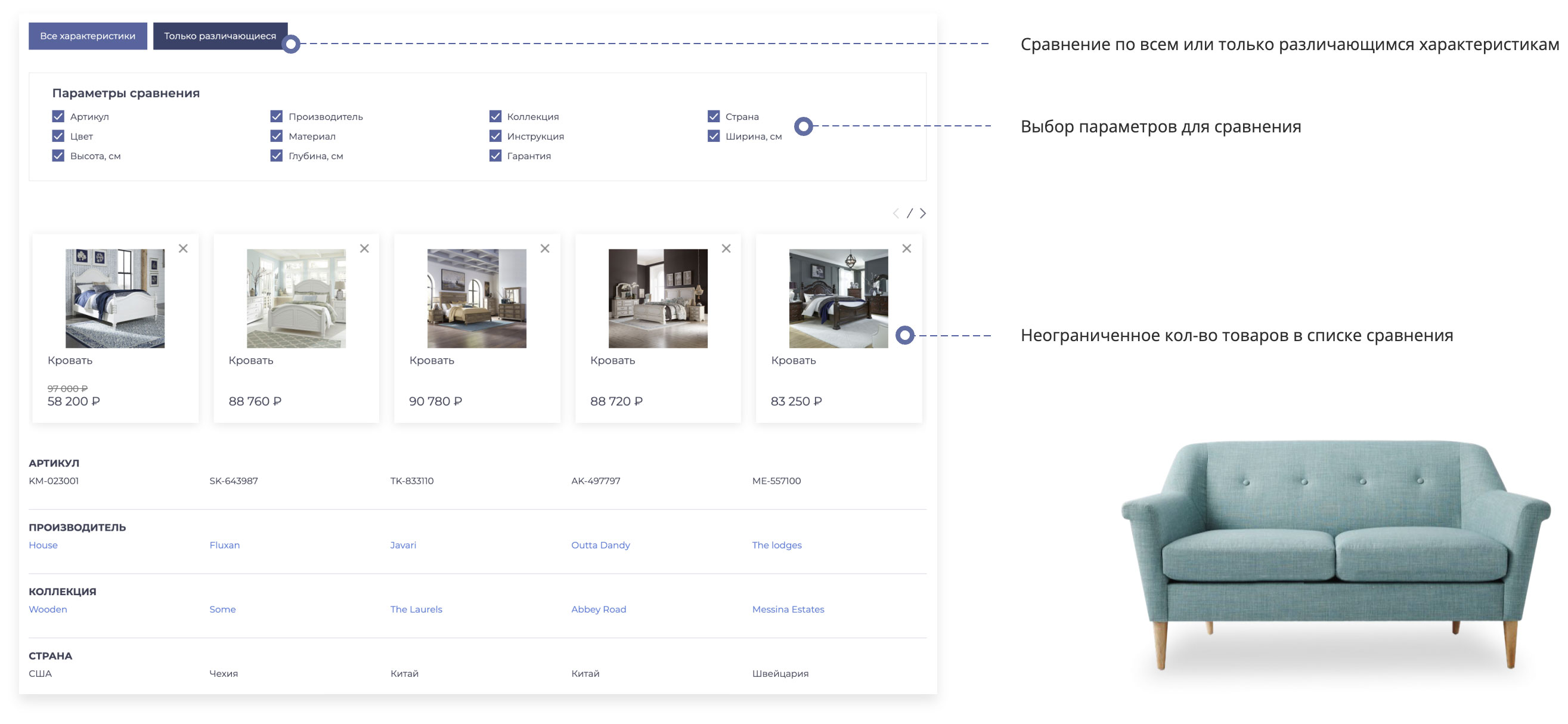Click the hotspot marker beside Ширина checkbox
Screen dimensions: 1568x724
804,126
